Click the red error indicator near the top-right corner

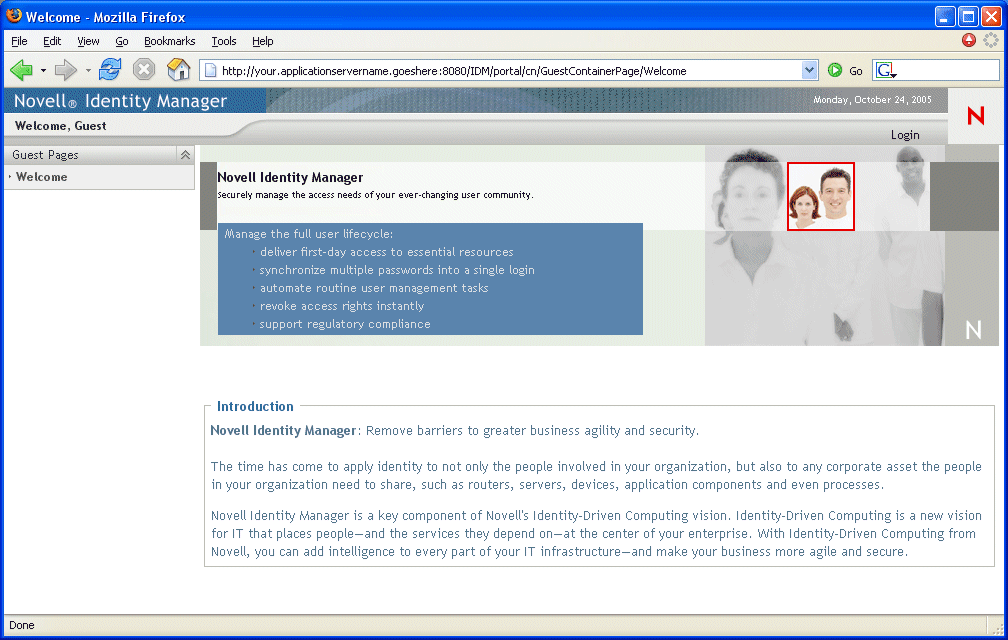[x=968, y=40]
